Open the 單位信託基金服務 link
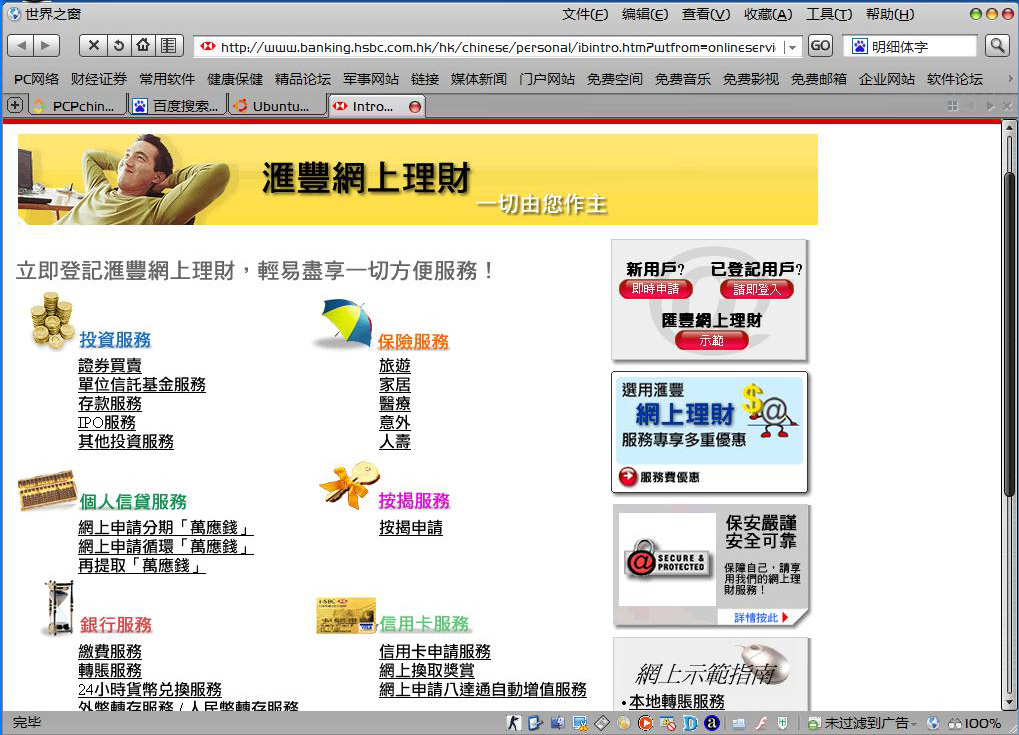This screenshot has width=1019, height=735. coord(142,385)
